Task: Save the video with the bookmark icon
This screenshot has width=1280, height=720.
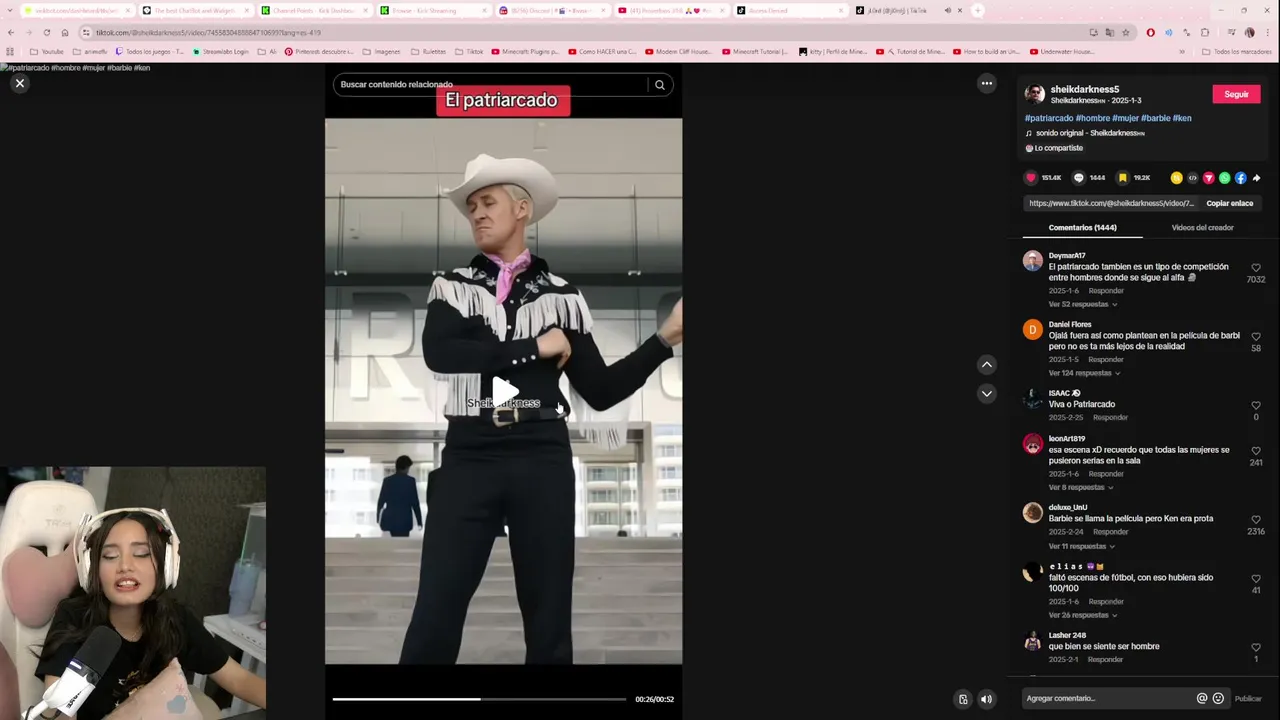Action: [x=1122, y=178]
